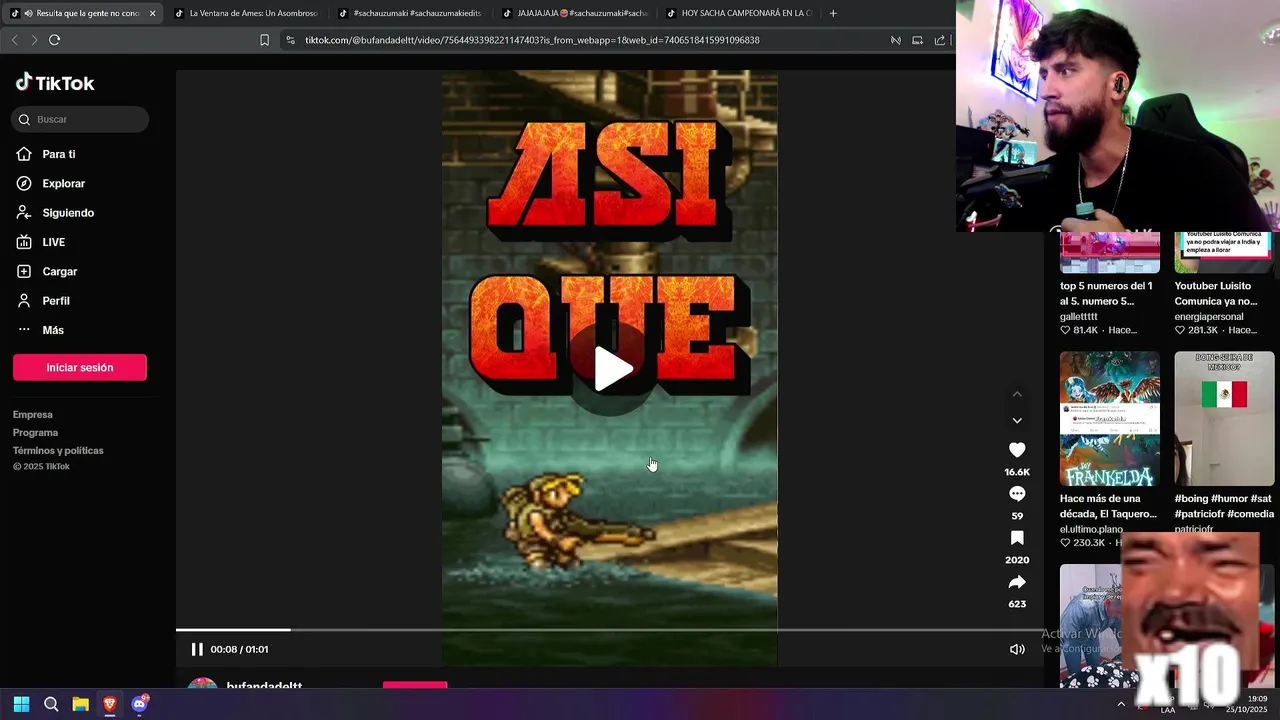Open Términos y políticas link

tap(58, 450)
